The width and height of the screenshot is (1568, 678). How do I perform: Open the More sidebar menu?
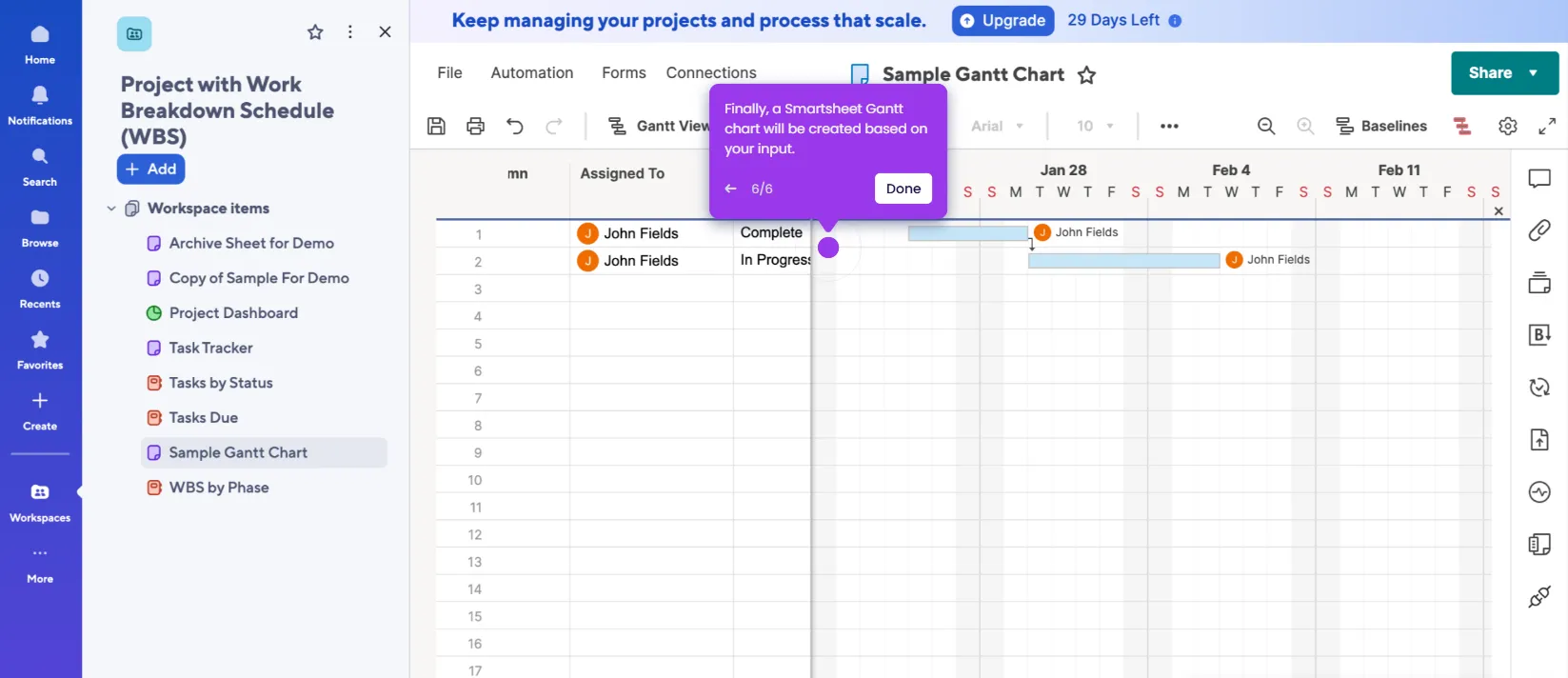click(x=40, y=564)
